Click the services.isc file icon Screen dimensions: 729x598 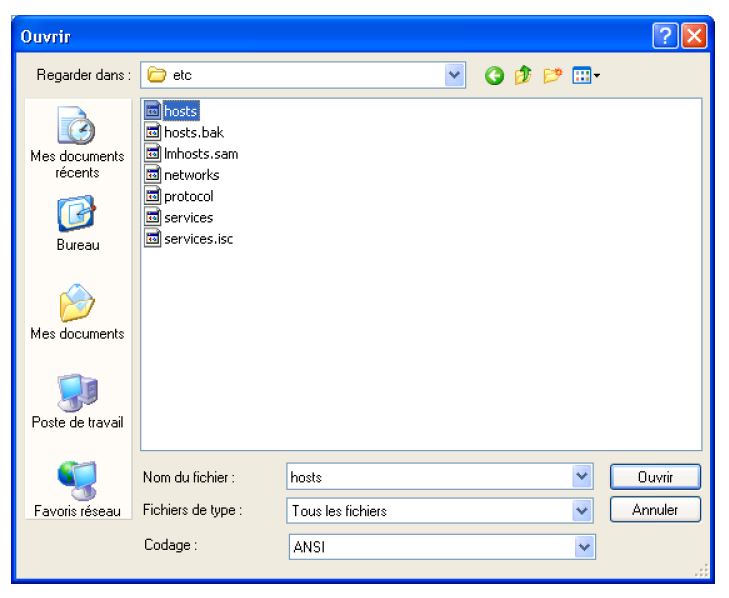152,239
